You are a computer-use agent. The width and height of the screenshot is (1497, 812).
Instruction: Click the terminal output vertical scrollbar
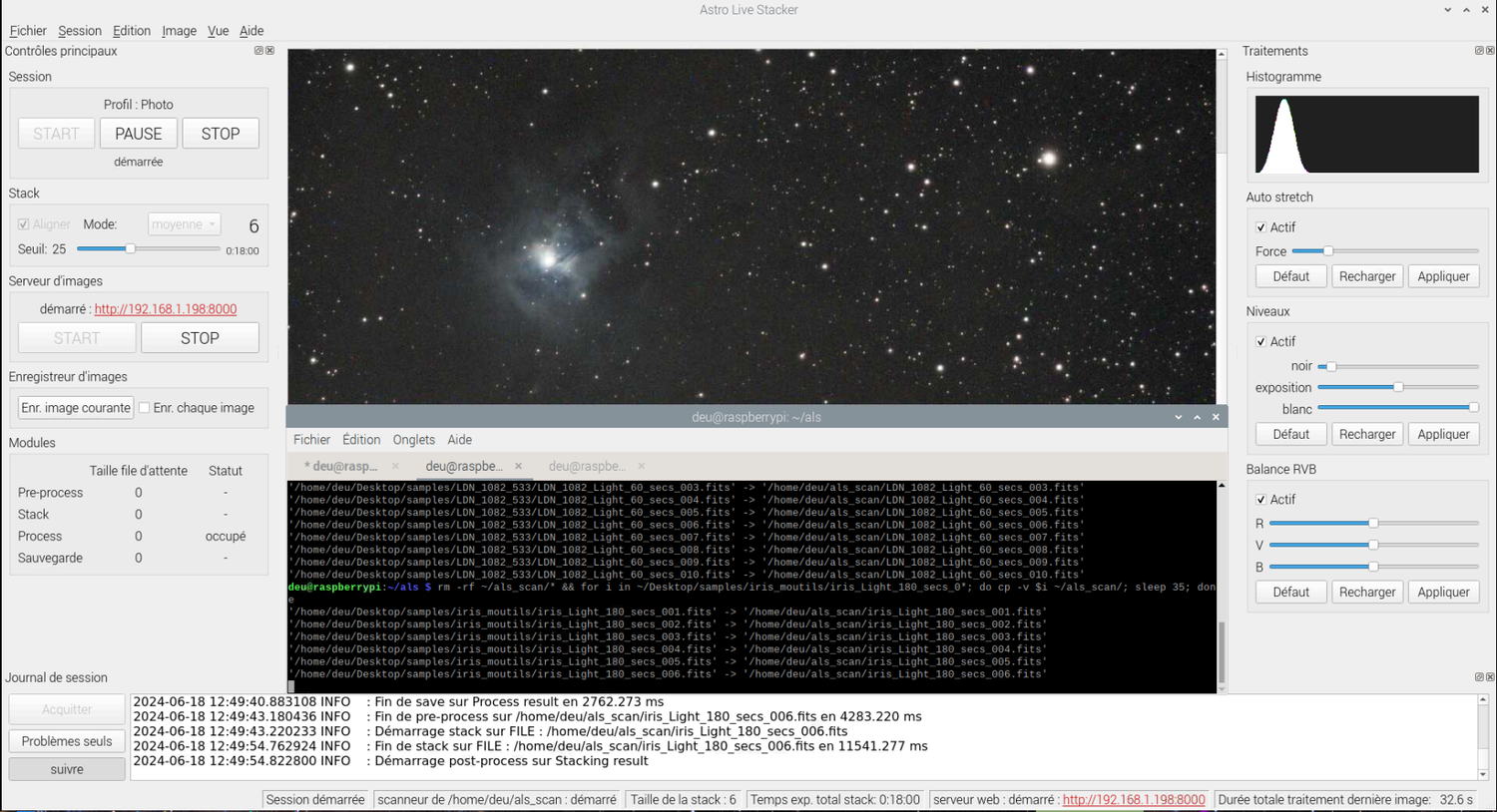coord(1222,587)
